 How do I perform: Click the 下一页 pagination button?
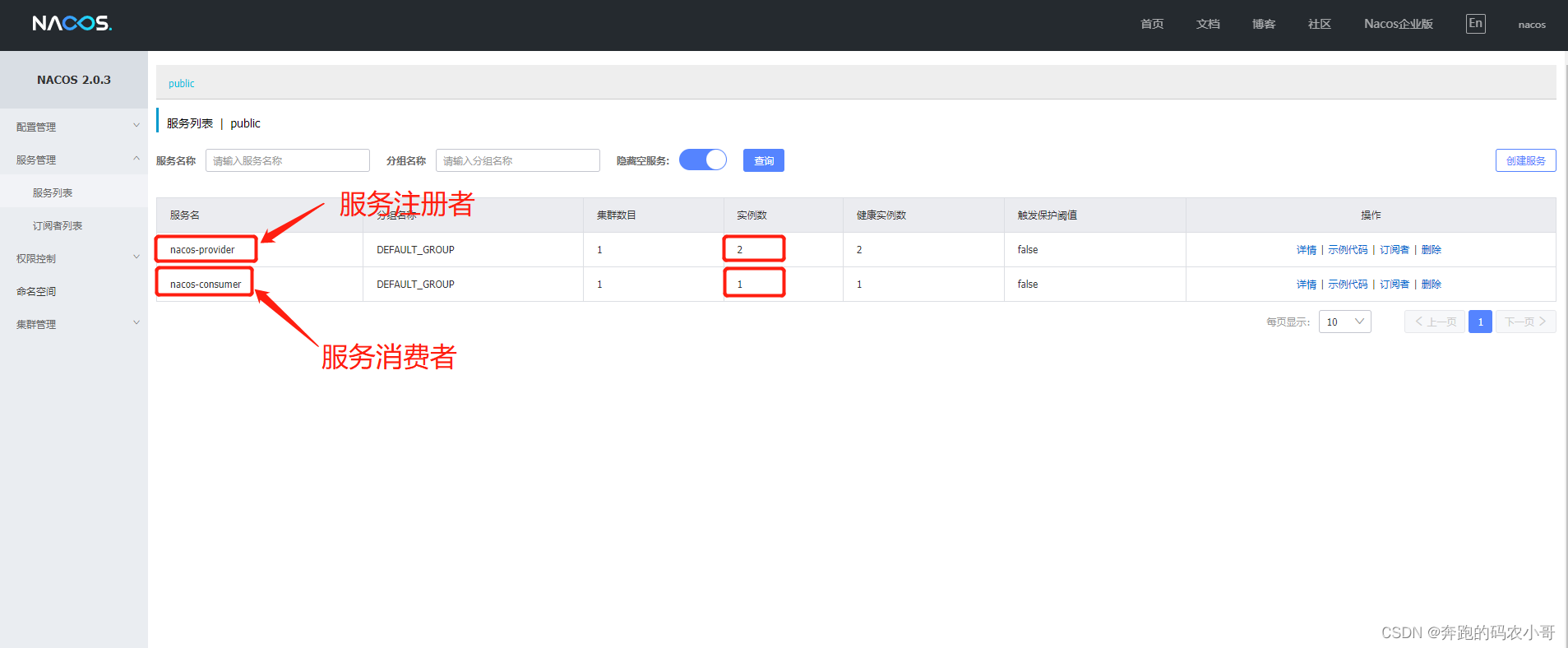click(1526, 322)
